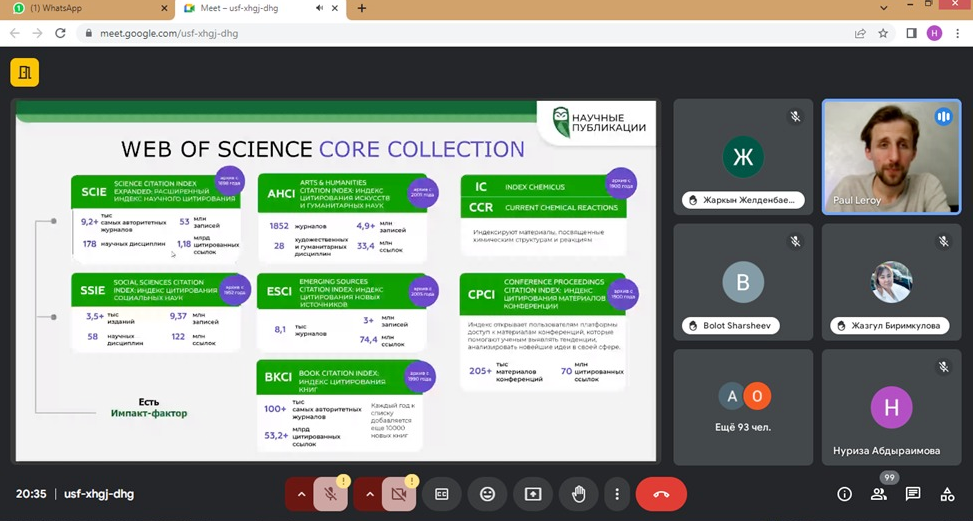Click the site lock icon
Image resolution: width=973 pixels, height=521 pixels.
[89, 33]
